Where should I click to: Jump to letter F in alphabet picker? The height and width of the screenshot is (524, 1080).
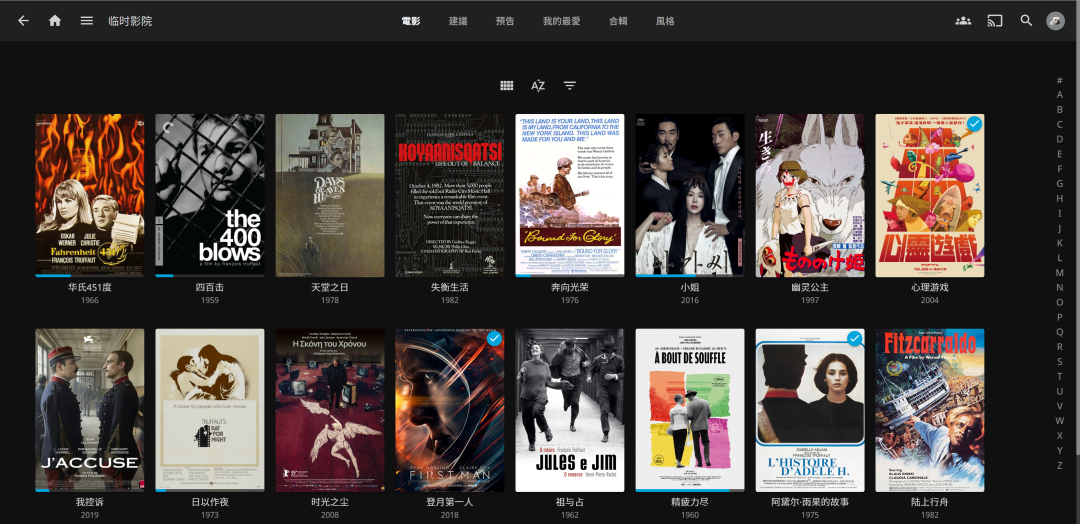1059,169
